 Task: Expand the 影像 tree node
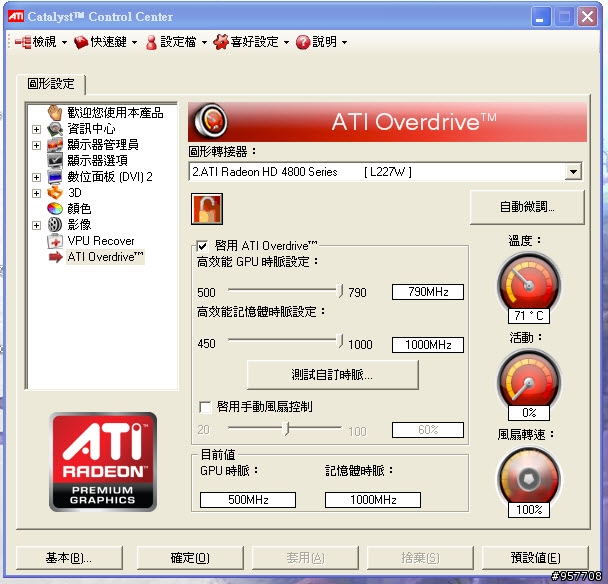tap(36, 225)
